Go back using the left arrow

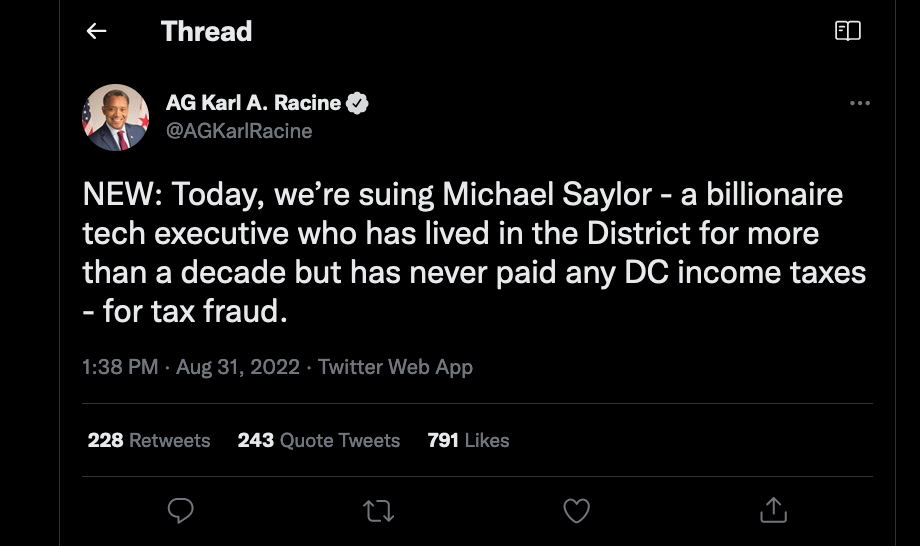pyautogui.click(x=96, y=31)
